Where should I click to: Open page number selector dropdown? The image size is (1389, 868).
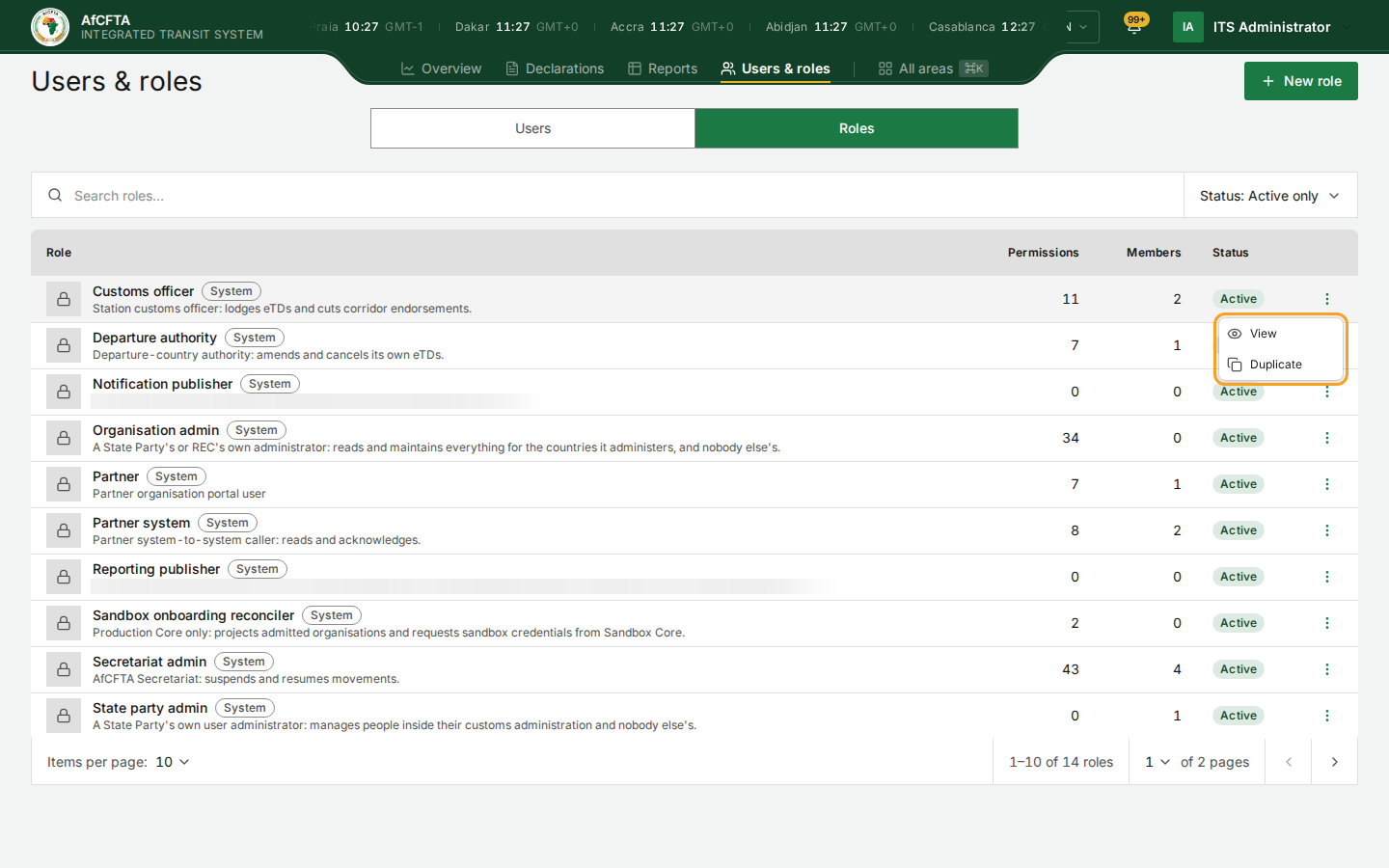pyautogui.click(x=1157, y=762)
